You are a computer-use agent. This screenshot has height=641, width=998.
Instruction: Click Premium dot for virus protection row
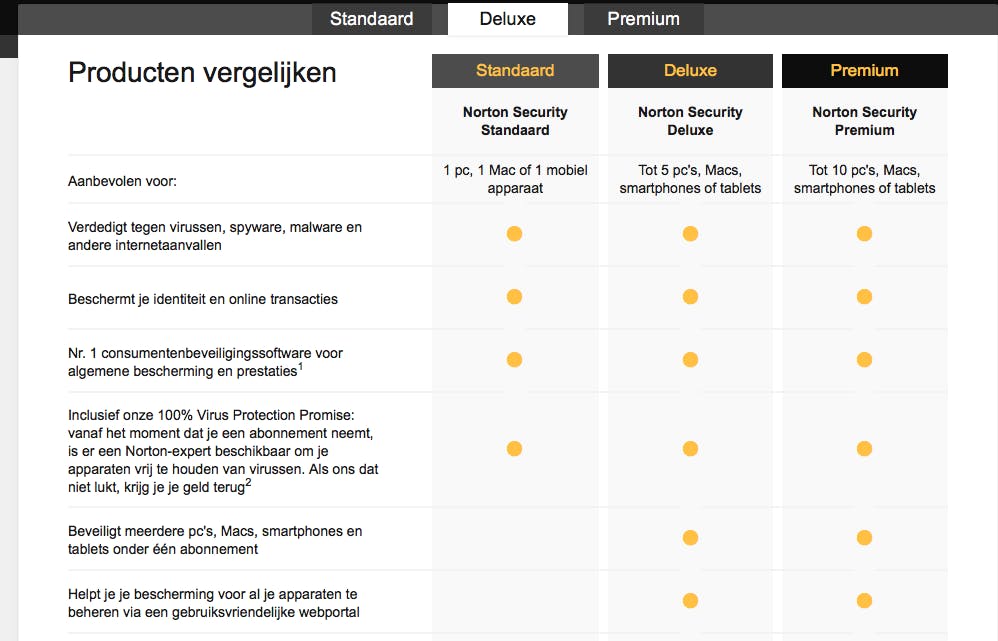[864, 234]
